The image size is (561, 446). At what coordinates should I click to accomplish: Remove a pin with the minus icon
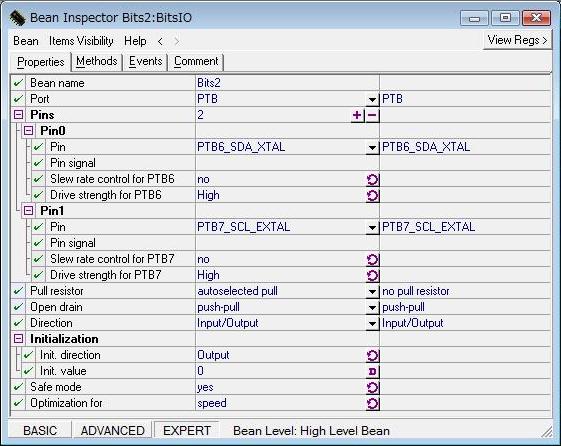pos(372,115)
